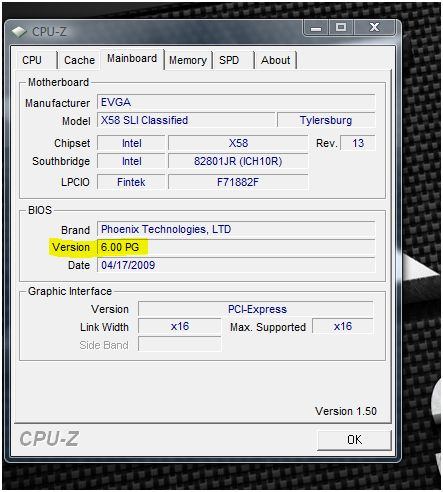
Task: Click the Southbridge label
Action: coord(61,161)
